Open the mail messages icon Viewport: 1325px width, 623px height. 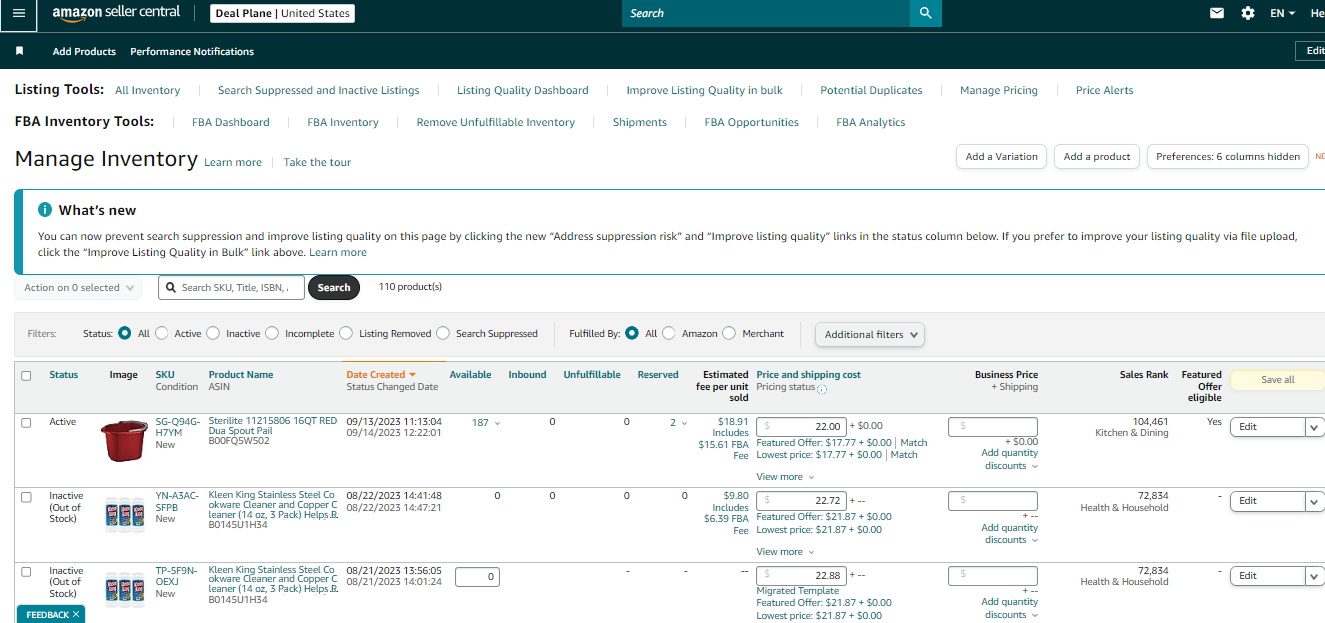[x=1217, y=13]
